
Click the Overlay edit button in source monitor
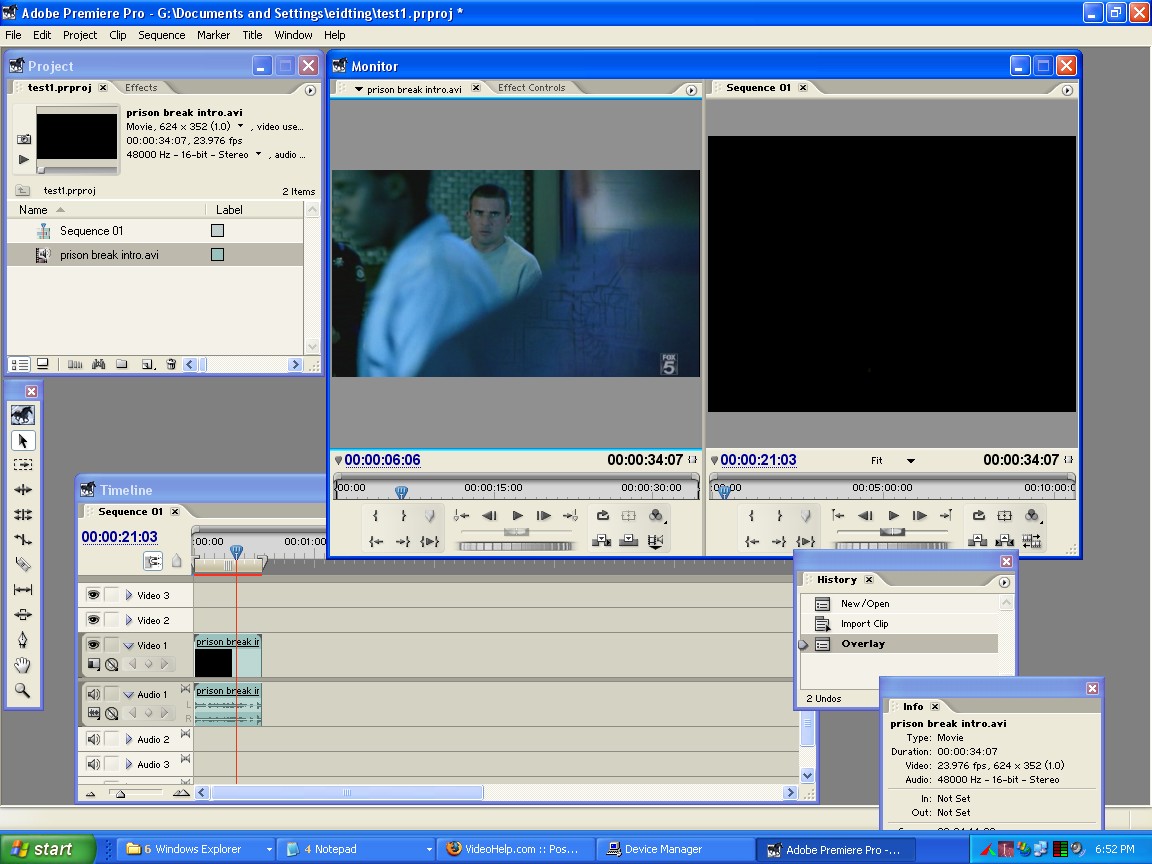pyautogui.click(x=629, y=541)
